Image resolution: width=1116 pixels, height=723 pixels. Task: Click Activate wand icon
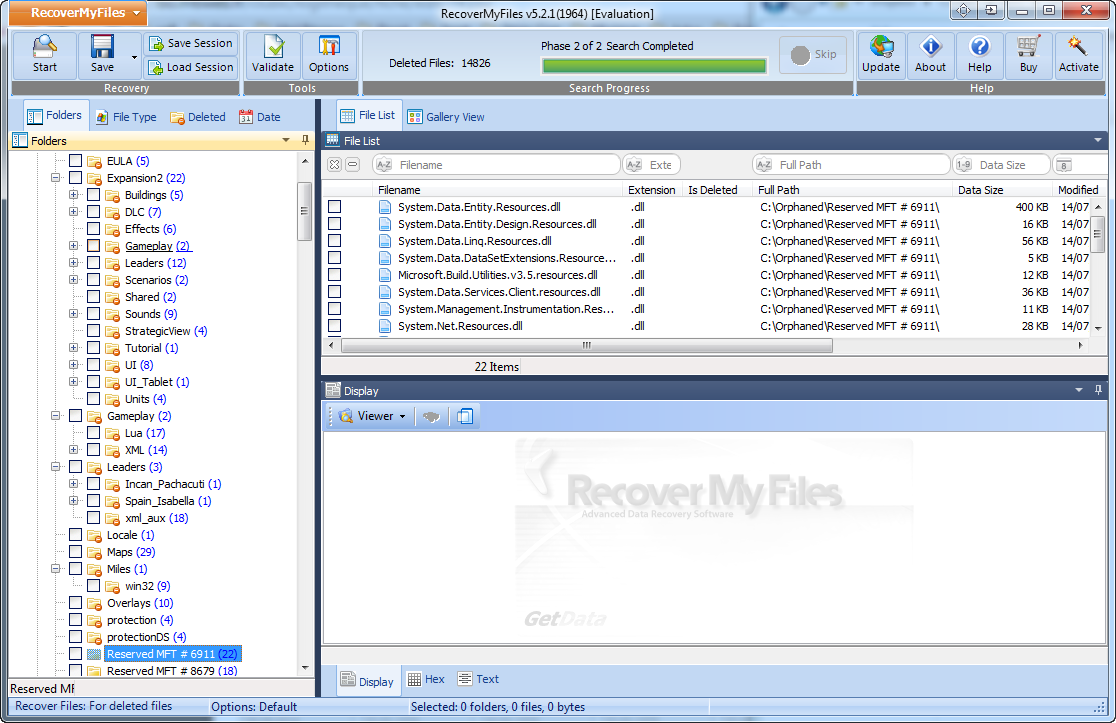pyautogui.click(x=1078, y=47)
